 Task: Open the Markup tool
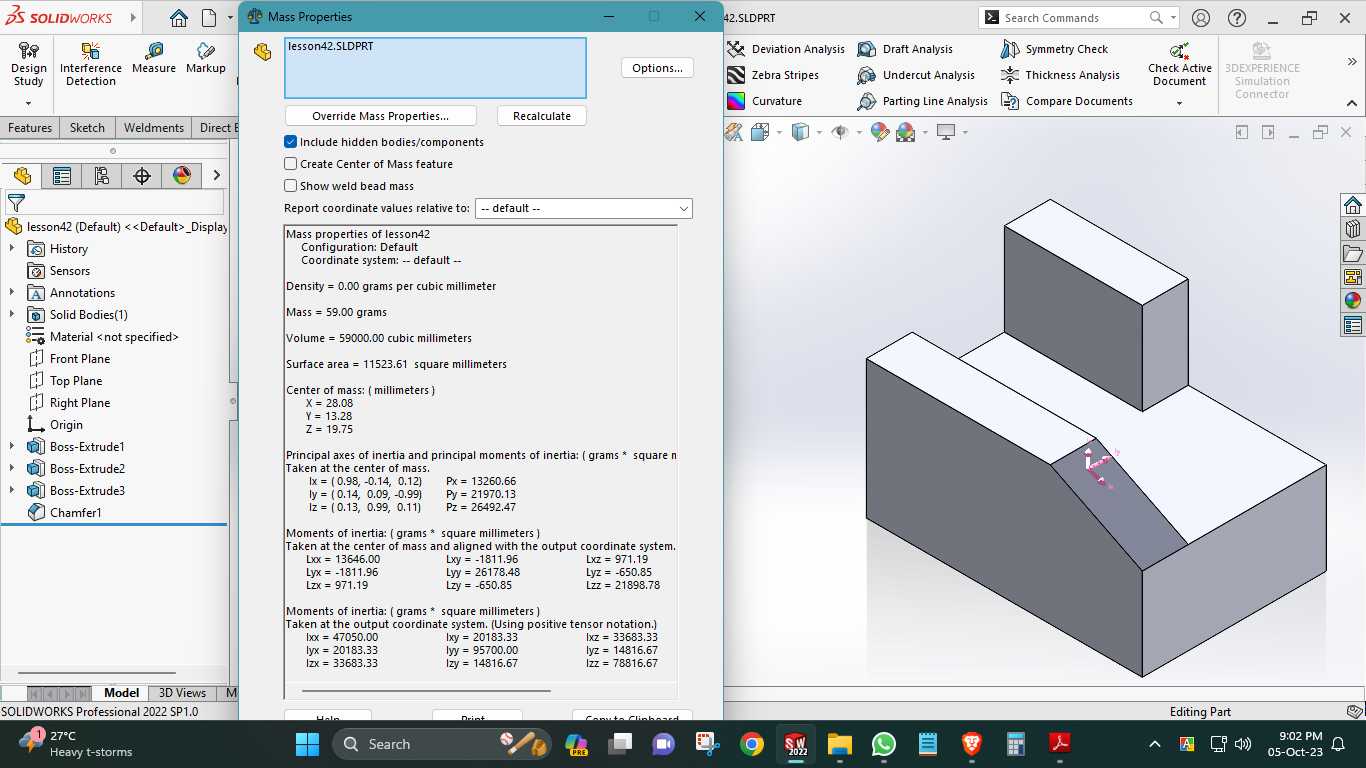point(206,58)
